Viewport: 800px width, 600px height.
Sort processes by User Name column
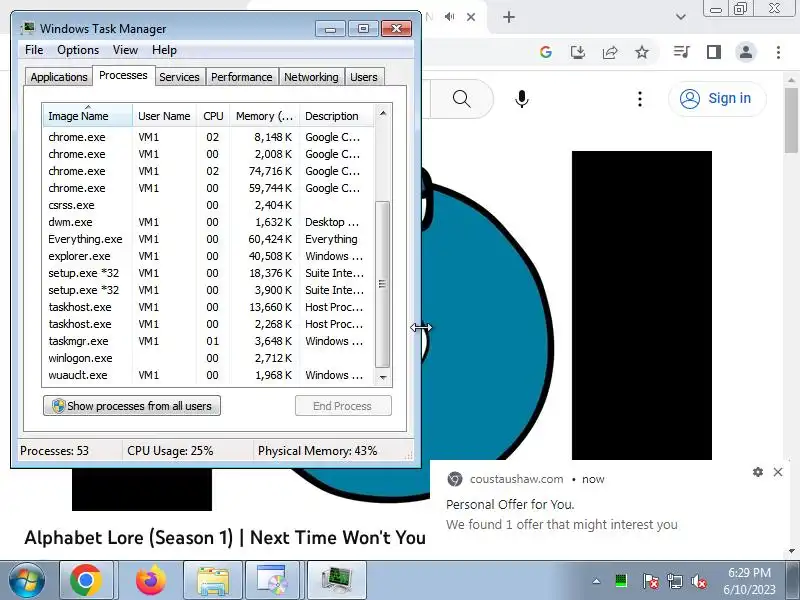pyautogui.click(x=164, y=116)
